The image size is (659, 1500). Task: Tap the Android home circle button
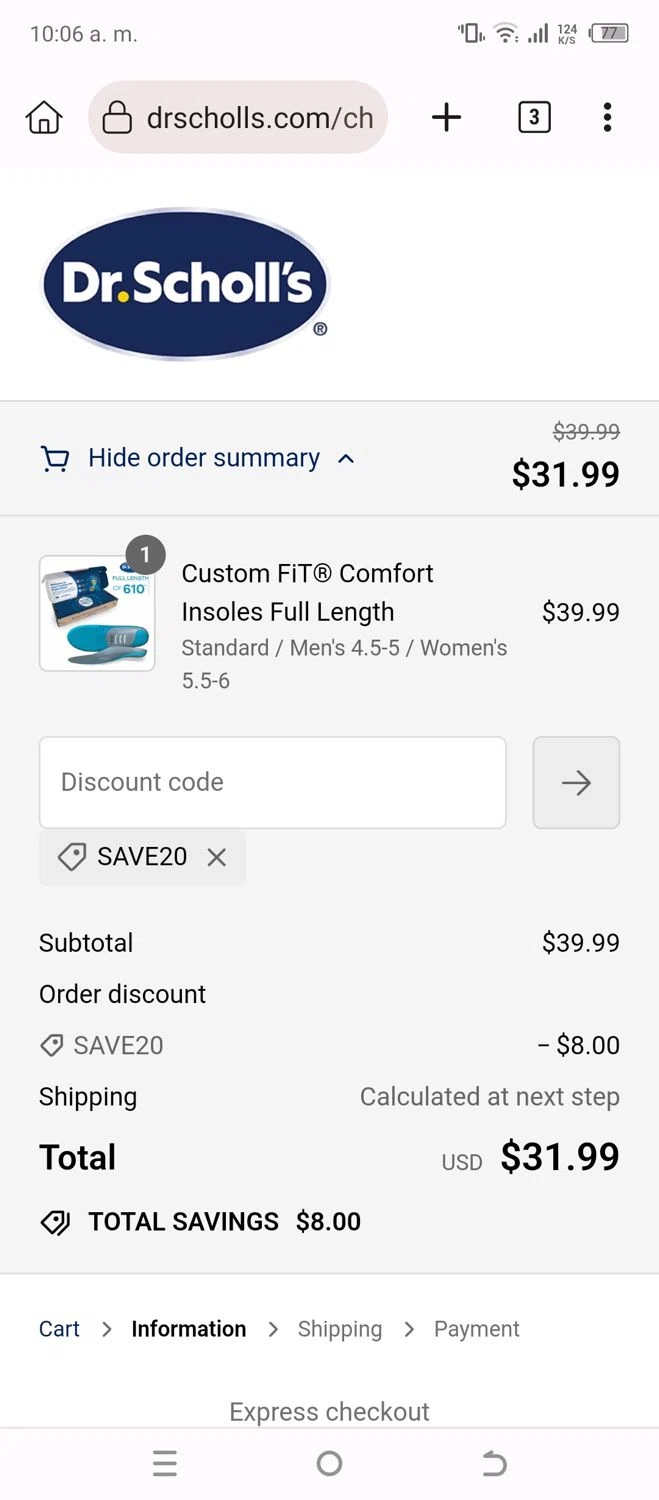point(329,1464)
